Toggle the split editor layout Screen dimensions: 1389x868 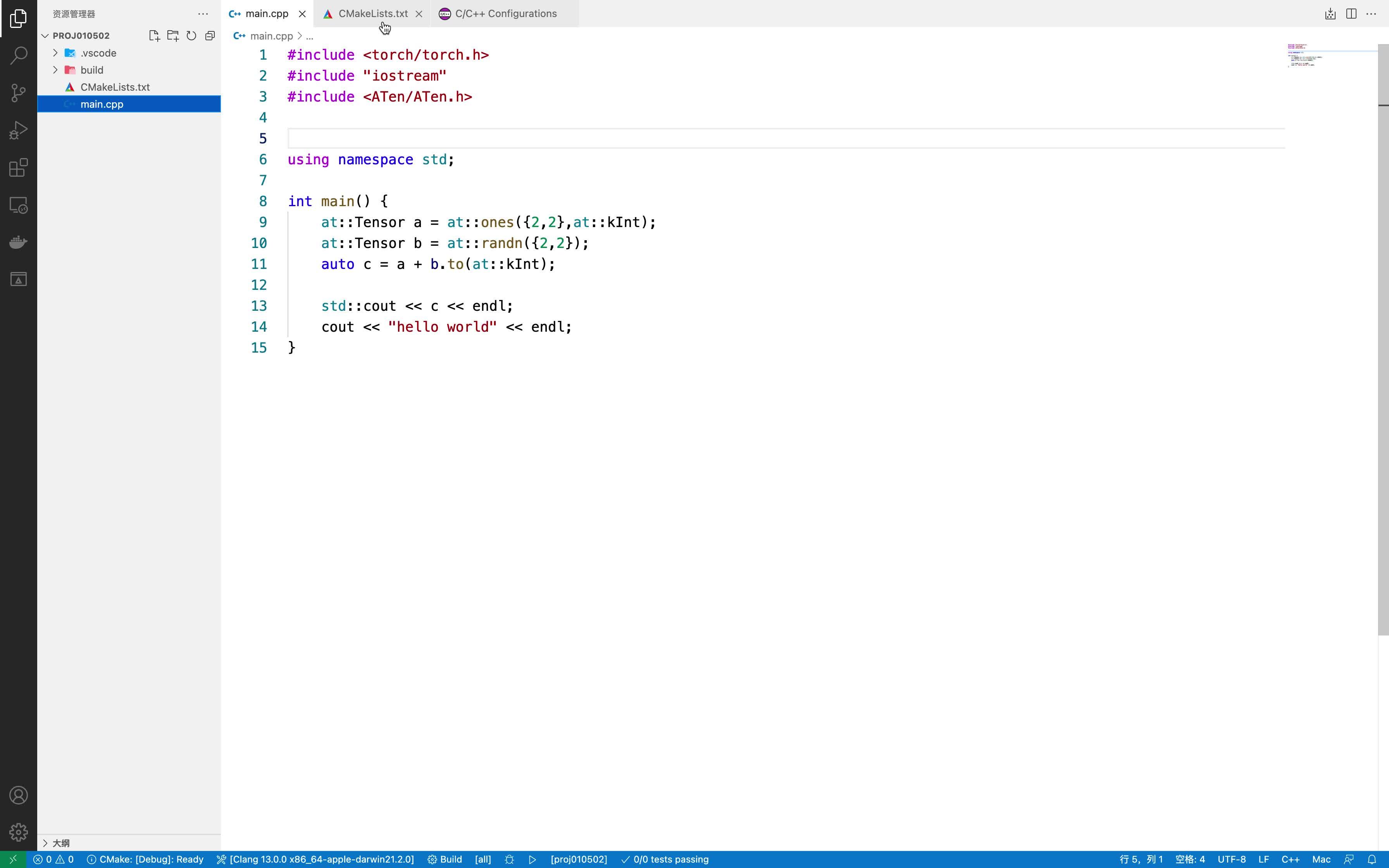tap(1351, 13)
